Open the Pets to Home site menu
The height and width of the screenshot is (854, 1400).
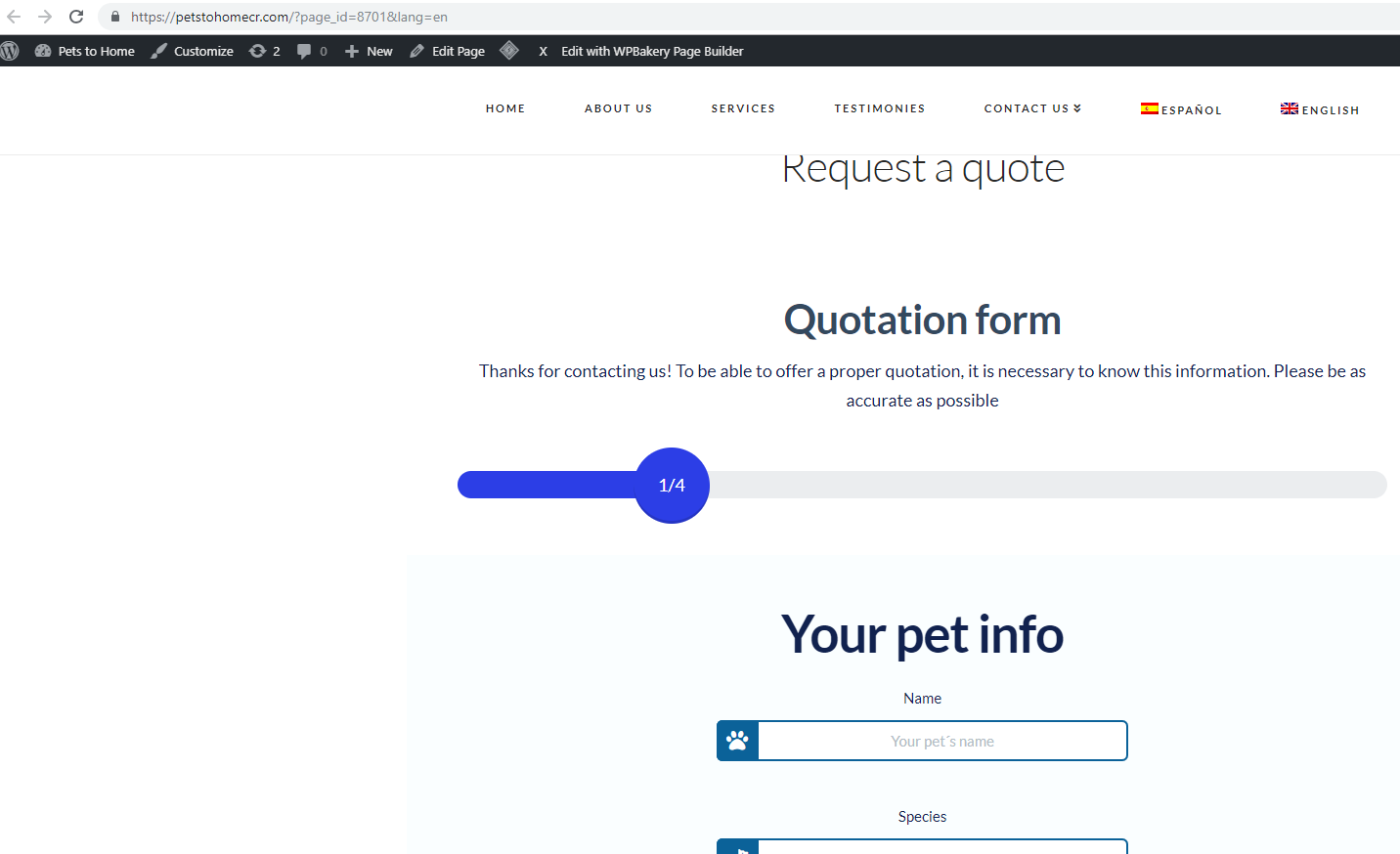(85, 51)
